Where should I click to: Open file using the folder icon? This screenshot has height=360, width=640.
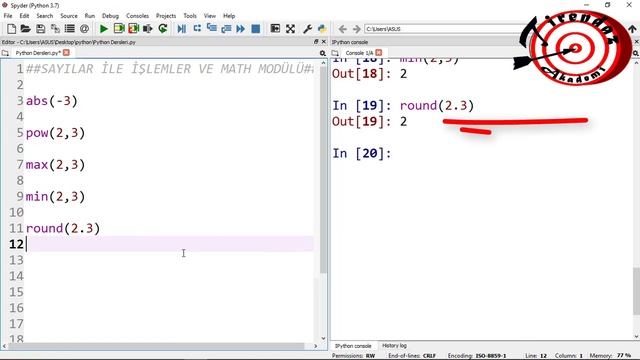click(x=26, y=29)
